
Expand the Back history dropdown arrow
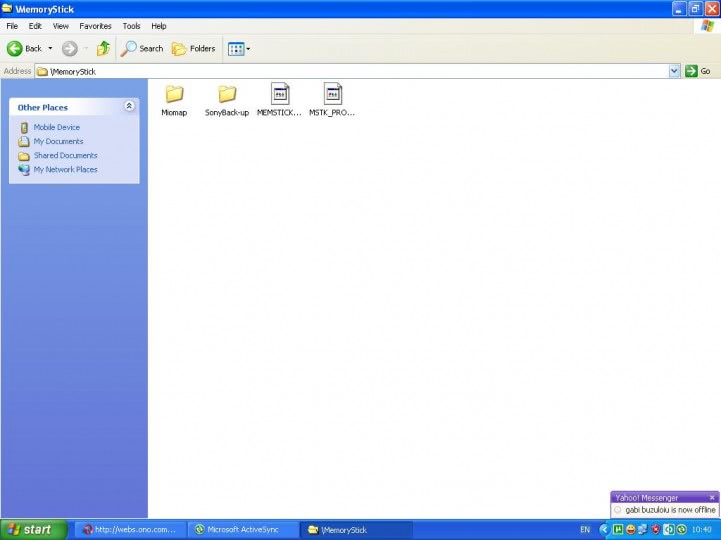(x=50, y=48)
